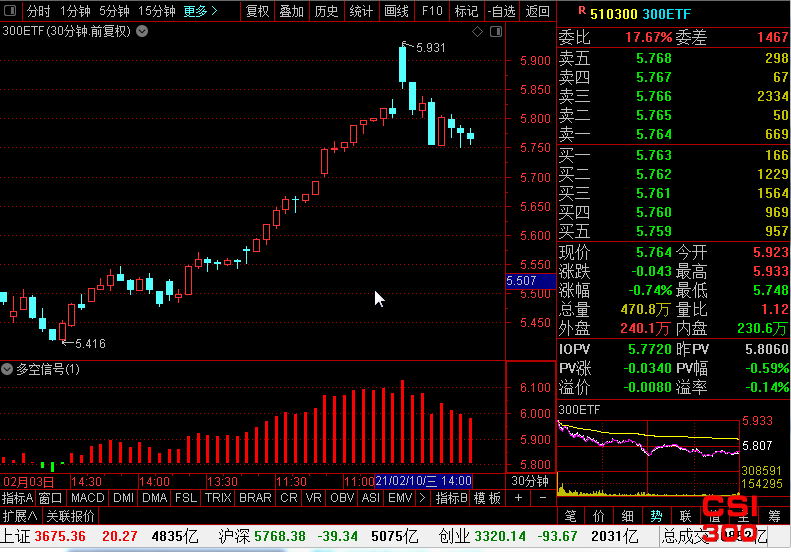
Task: Select the 5分钟 chart period
Action: point(115,11)
